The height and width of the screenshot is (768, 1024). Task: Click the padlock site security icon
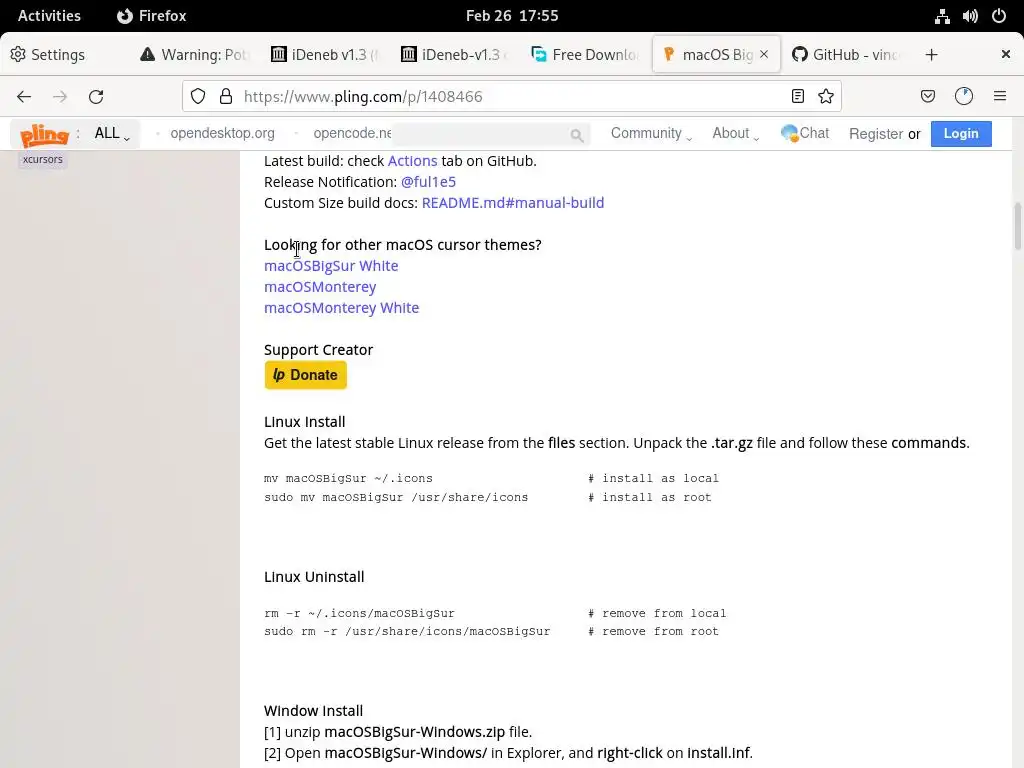coord(226,97)
